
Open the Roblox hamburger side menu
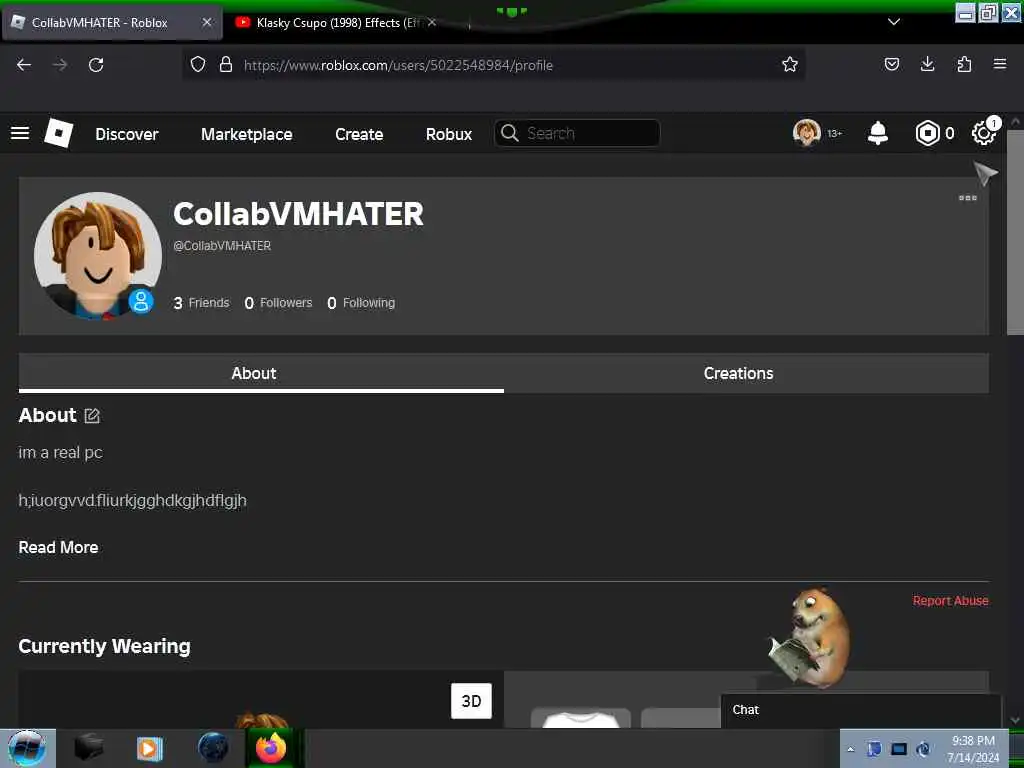pos(20,133)
